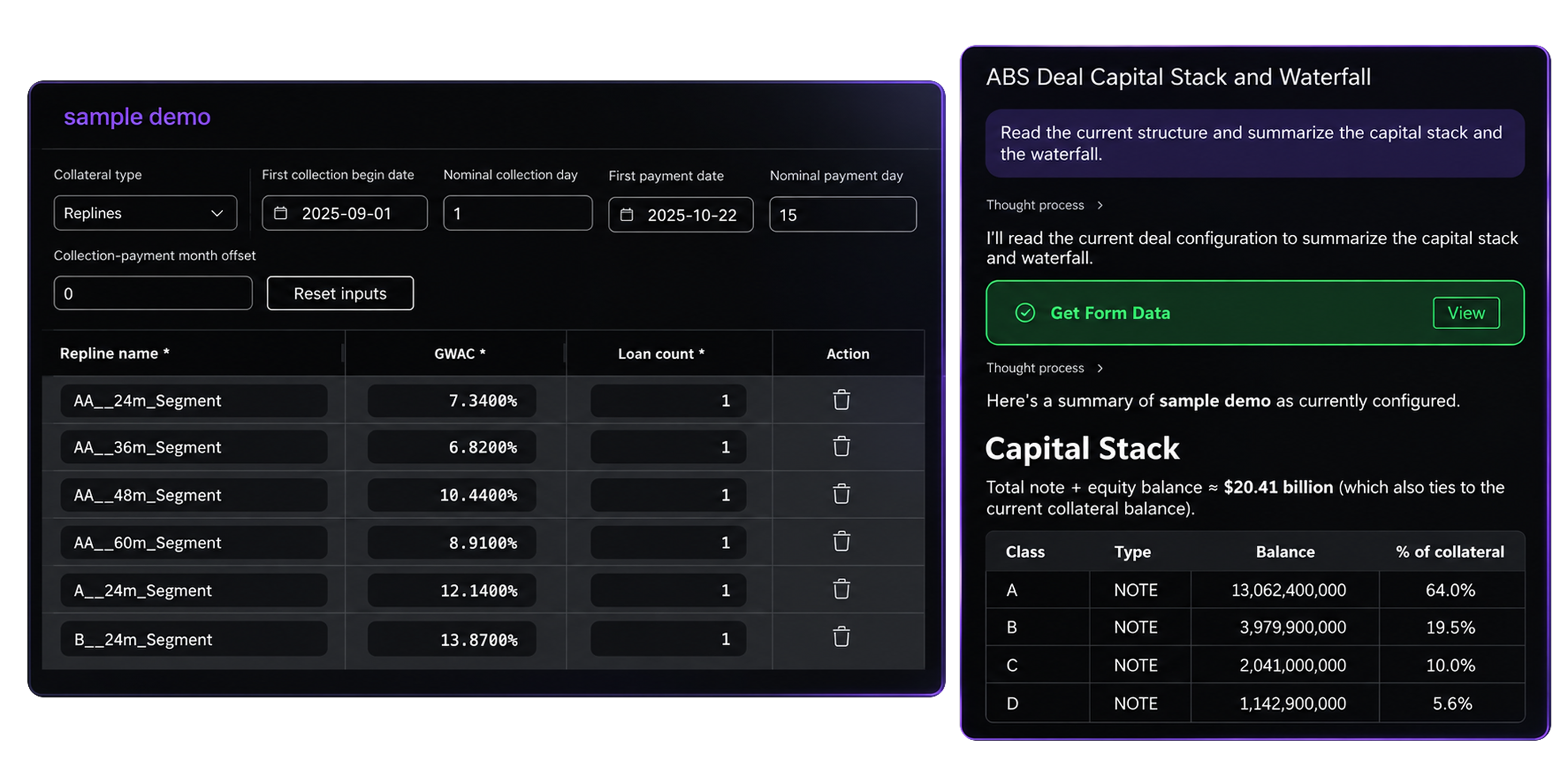
Task: Delete the B__24m_Segment repline row
Action: pos(841,637)
